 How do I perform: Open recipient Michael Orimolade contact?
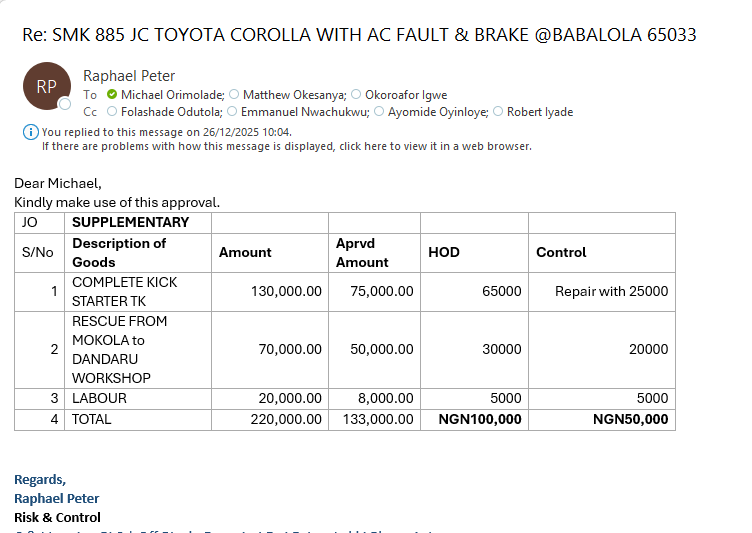(x=173, y=95)
